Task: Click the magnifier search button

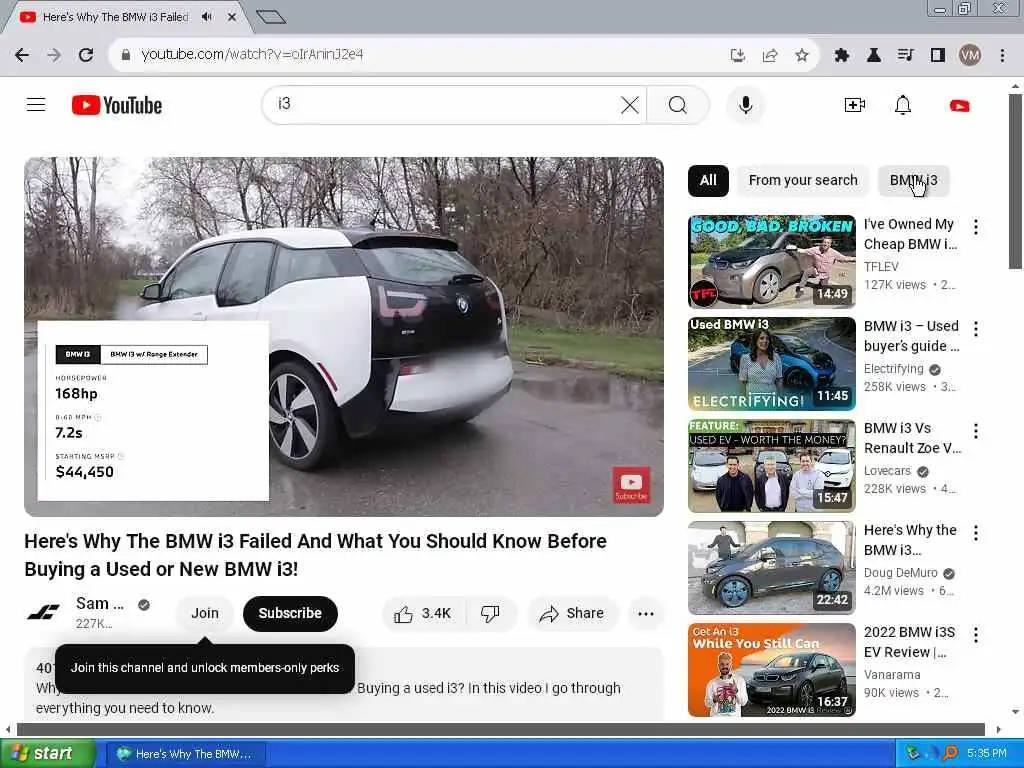Action: [x=678, y=105]
